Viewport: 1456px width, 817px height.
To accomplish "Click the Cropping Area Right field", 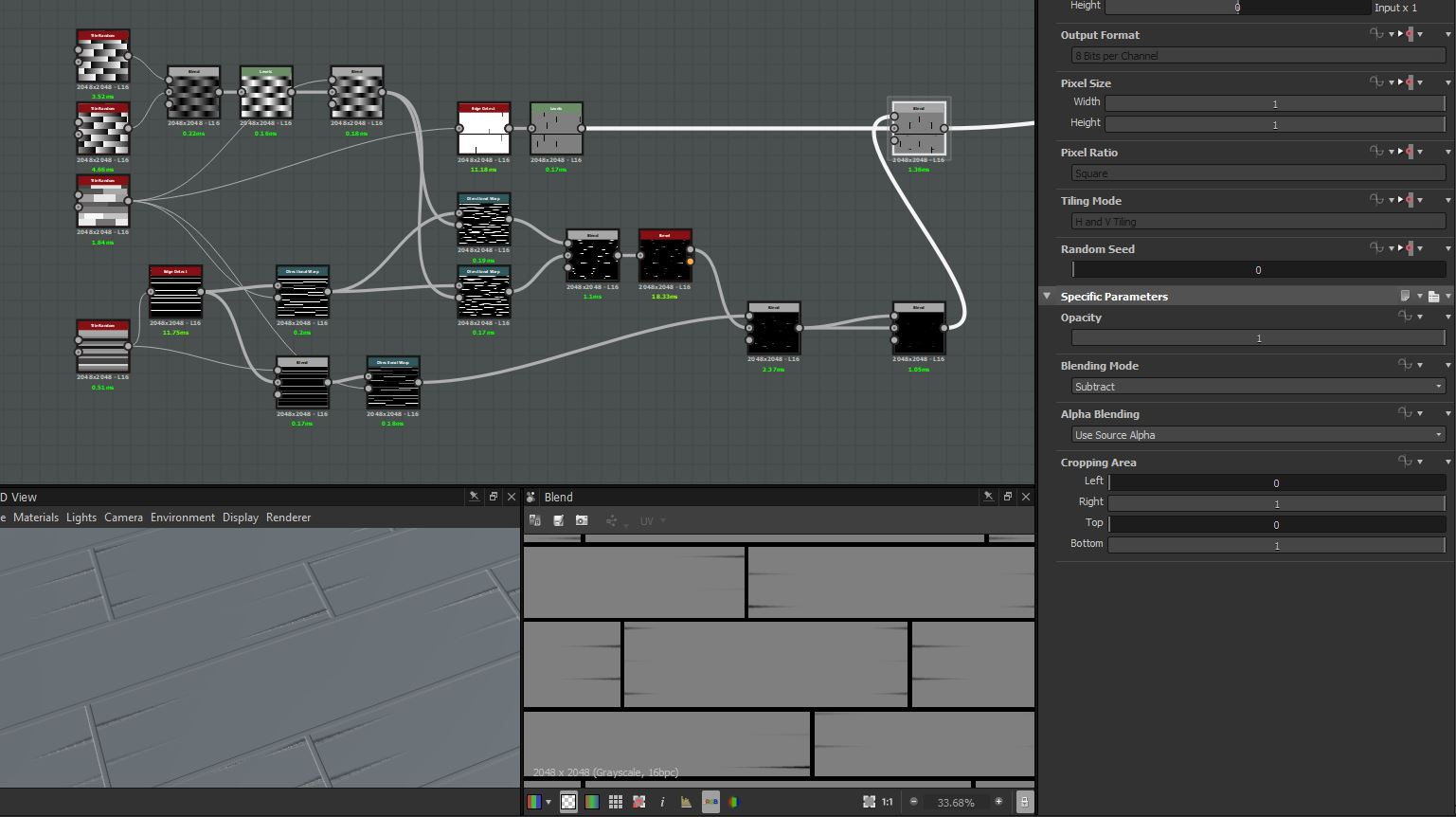I will point(1277,503).
